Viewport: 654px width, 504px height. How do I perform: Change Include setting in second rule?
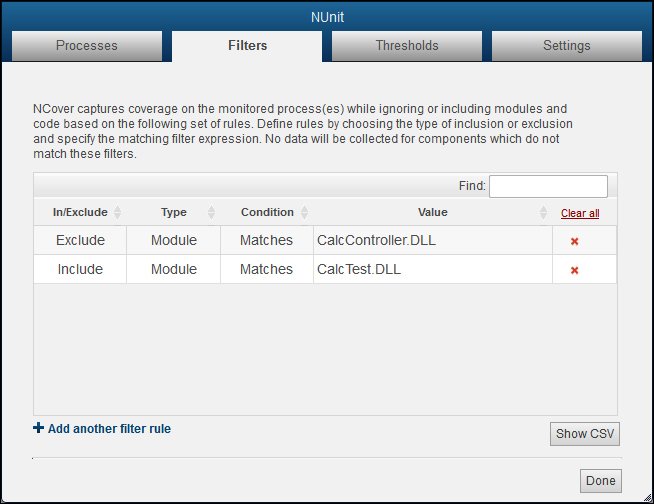80,269
